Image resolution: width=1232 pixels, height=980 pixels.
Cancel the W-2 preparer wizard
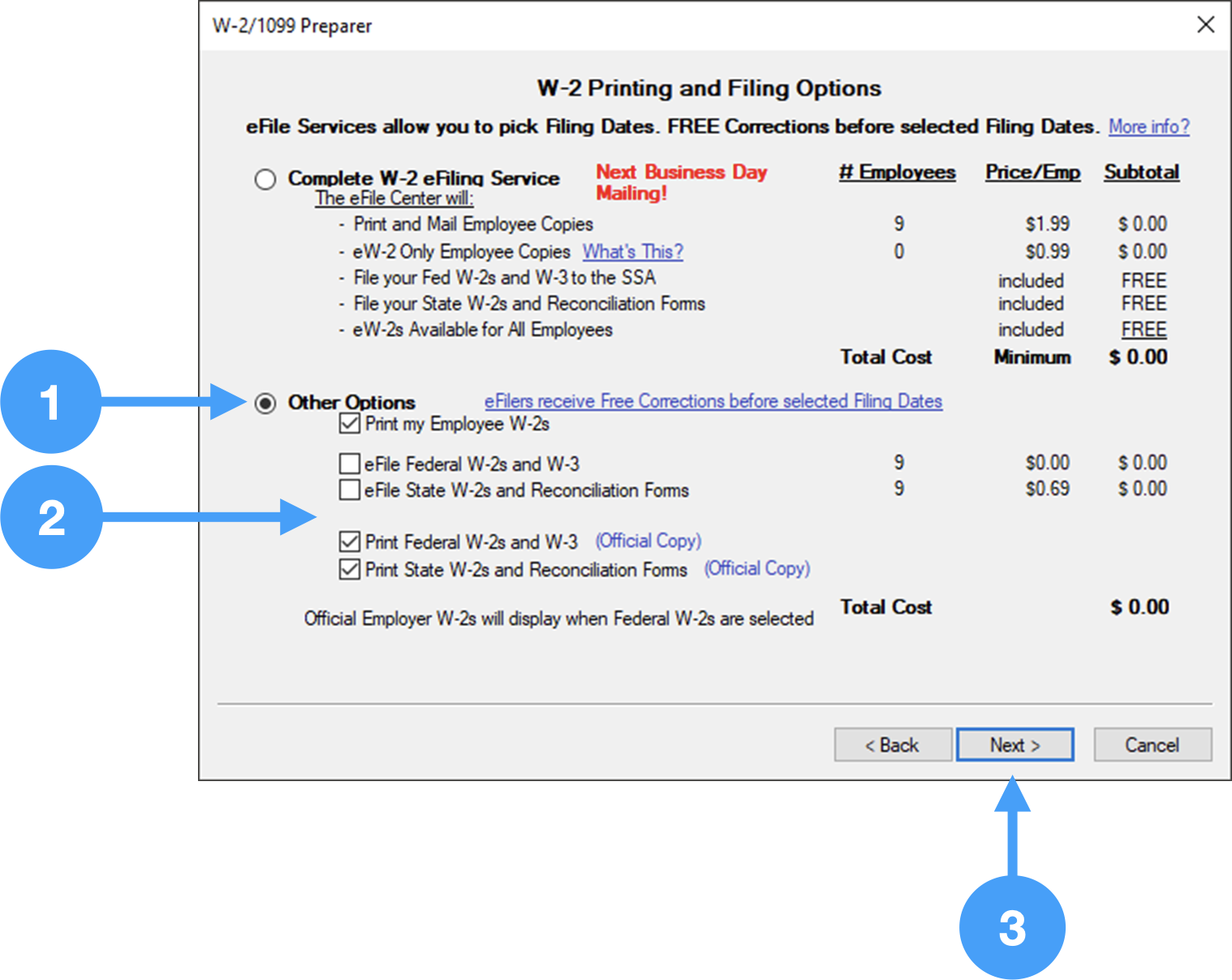(x=1152, y=745)
